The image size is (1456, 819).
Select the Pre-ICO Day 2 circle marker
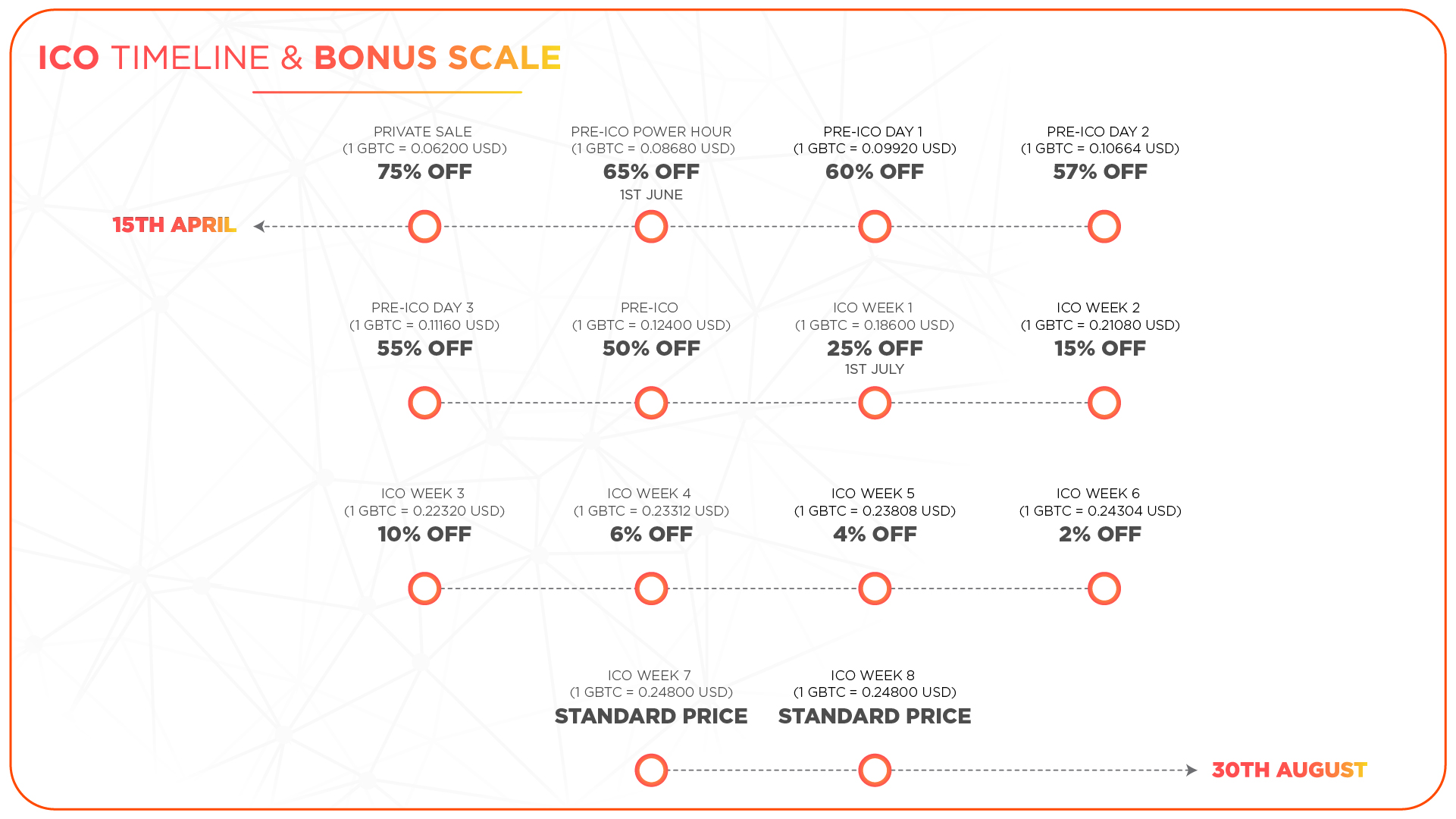pos(1104,227)
